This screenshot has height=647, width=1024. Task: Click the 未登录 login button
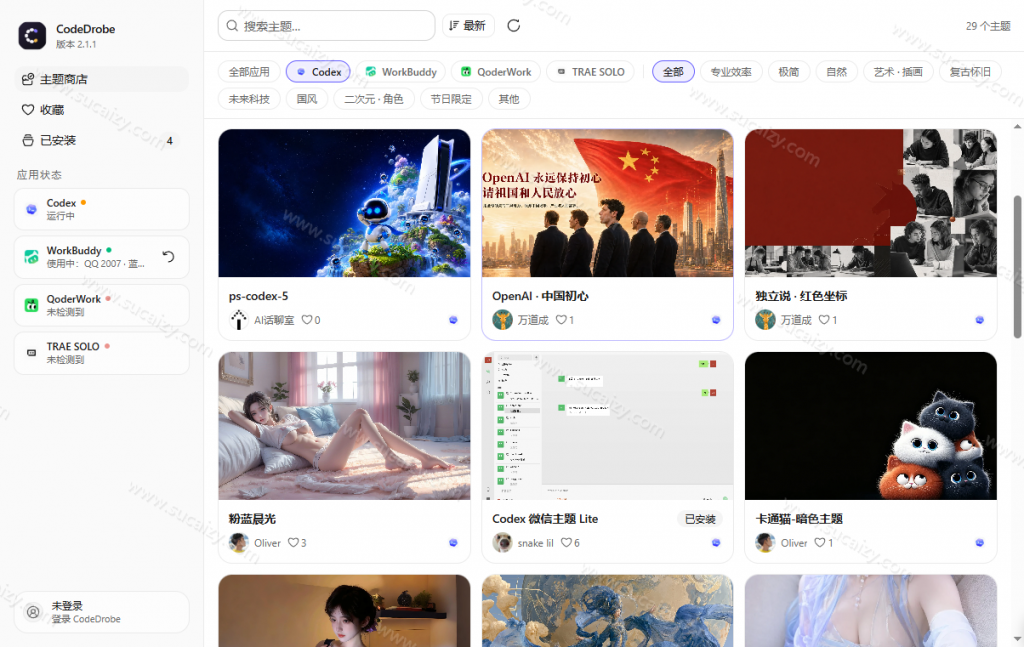point(102,612)
